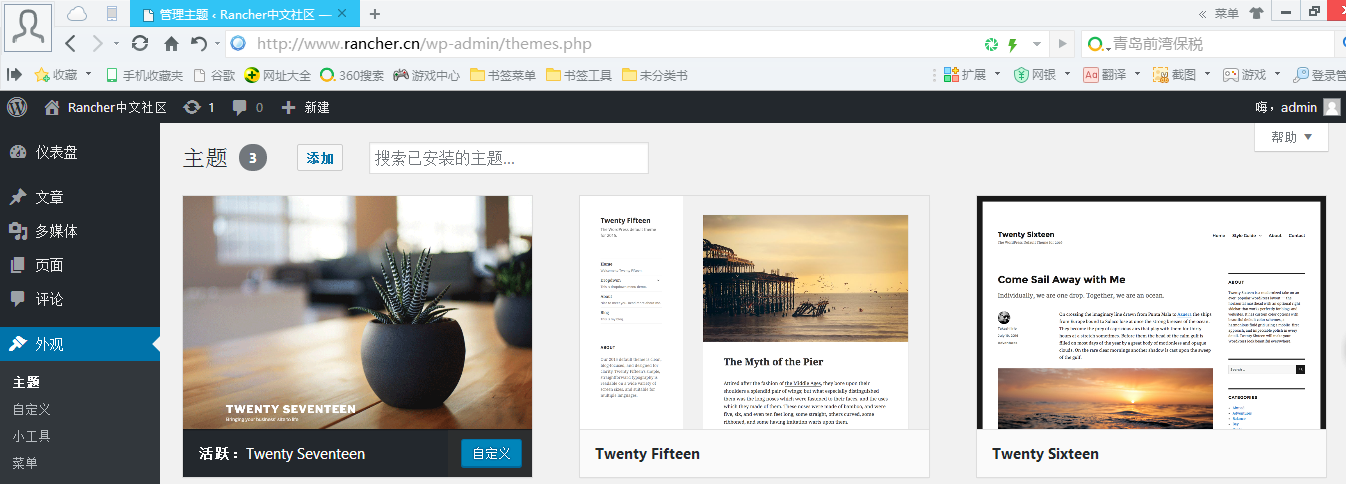Open the 网址大全 bookmark
The height and width of the screenshot is (484, 1346).
point(277,74)
